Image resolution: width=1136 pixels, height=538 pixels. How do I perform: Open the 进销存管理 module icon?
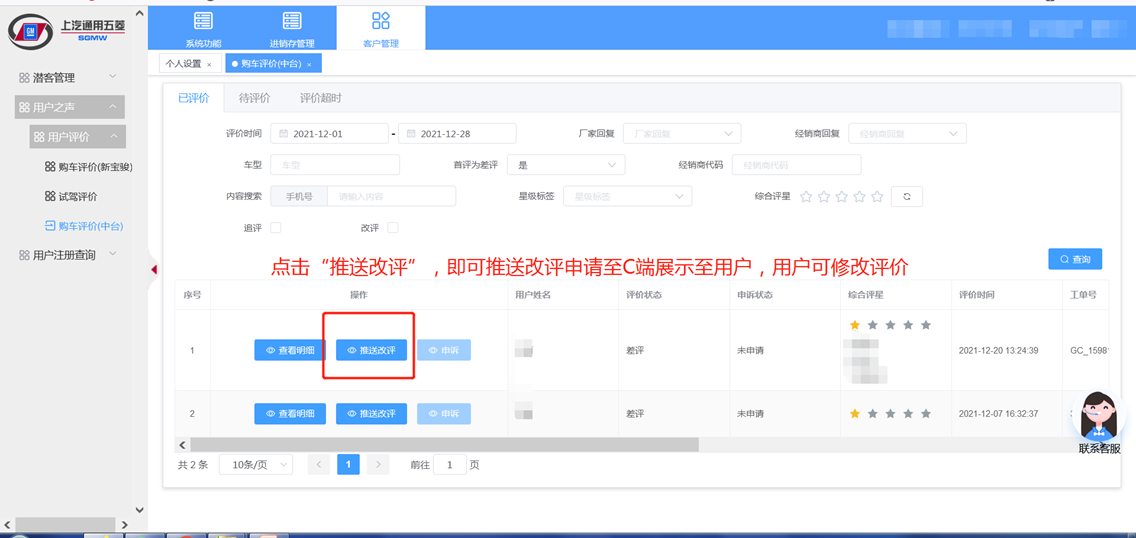pos(291,21)
